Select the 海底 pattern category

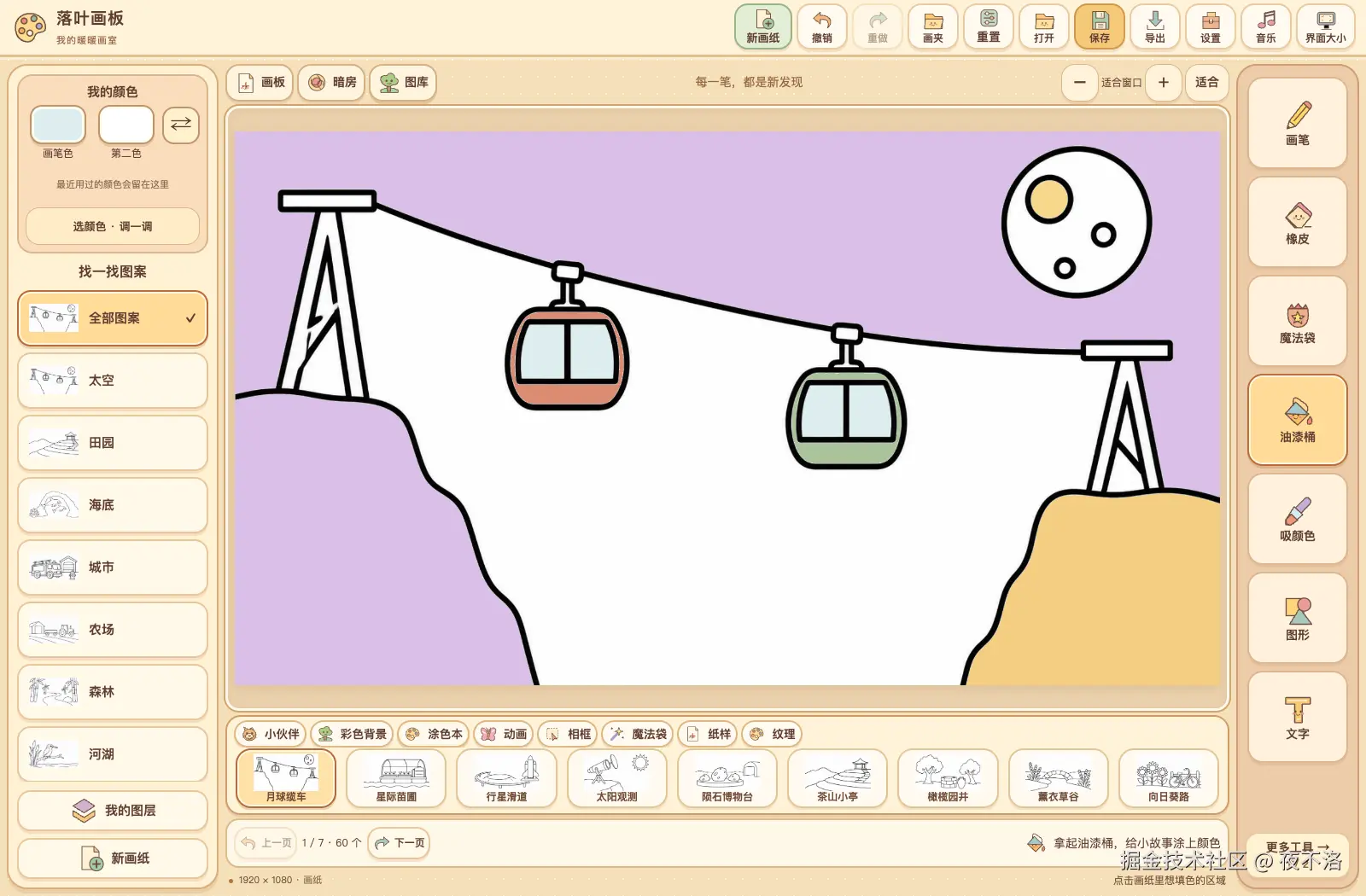pos(113,505)
